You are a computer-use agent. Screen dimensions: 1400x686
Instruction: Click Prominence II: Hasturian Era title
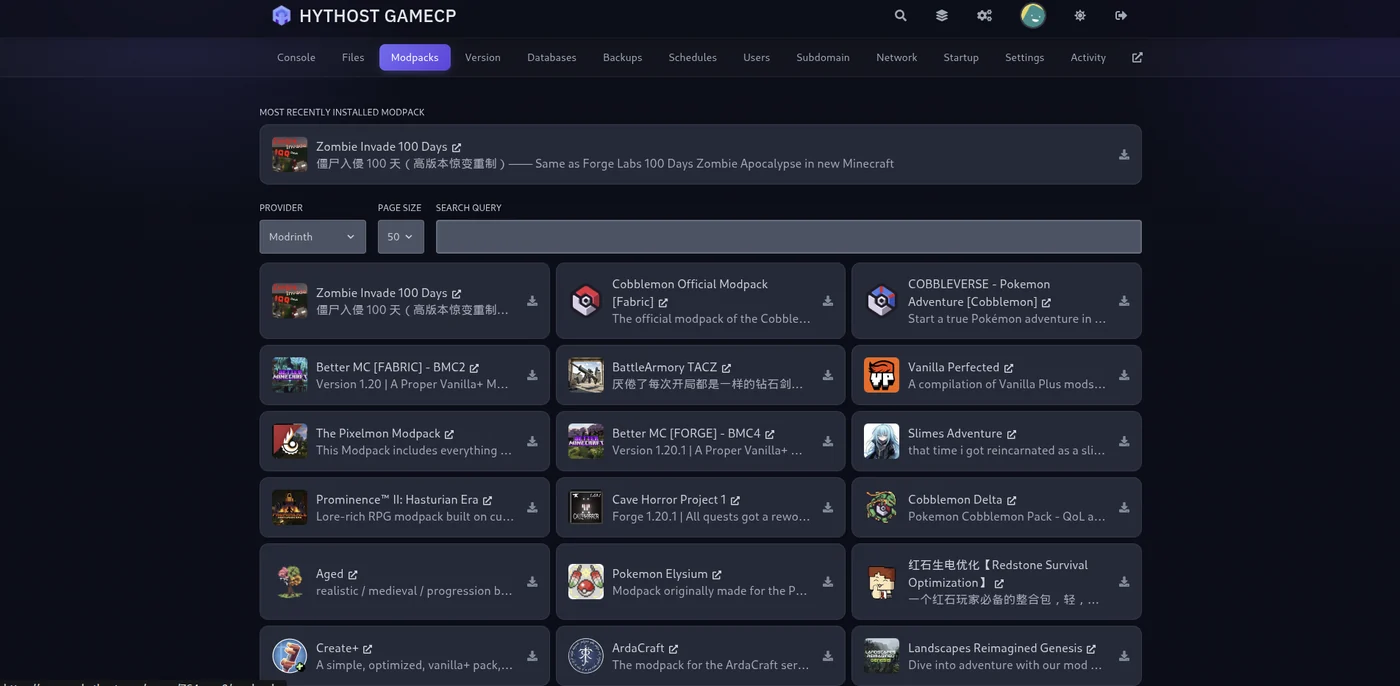[397, 499]
